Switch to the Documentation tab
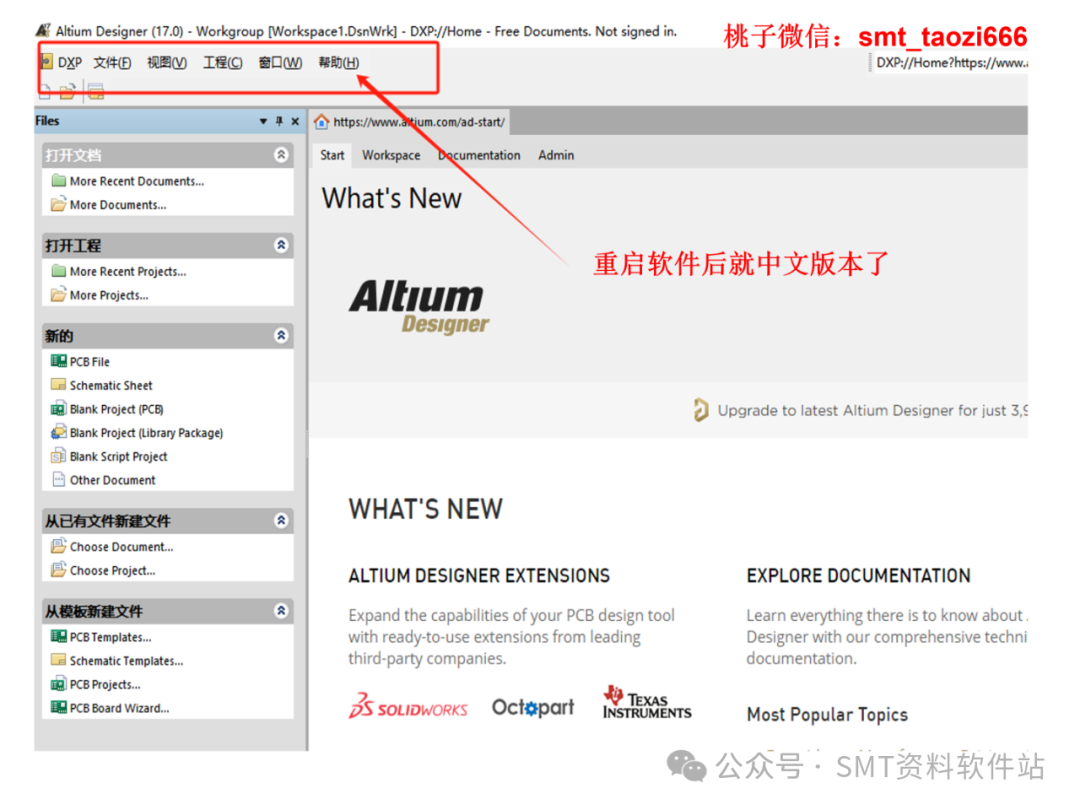 (x=478, y=155)
